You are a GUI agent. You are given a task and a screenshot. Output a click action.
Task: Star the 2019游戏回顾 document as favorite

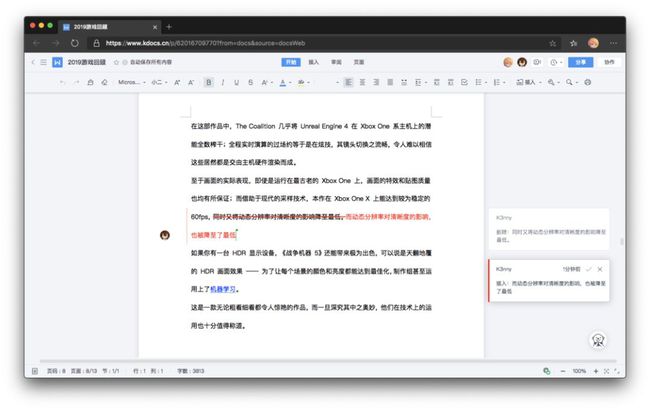(116, 62)
